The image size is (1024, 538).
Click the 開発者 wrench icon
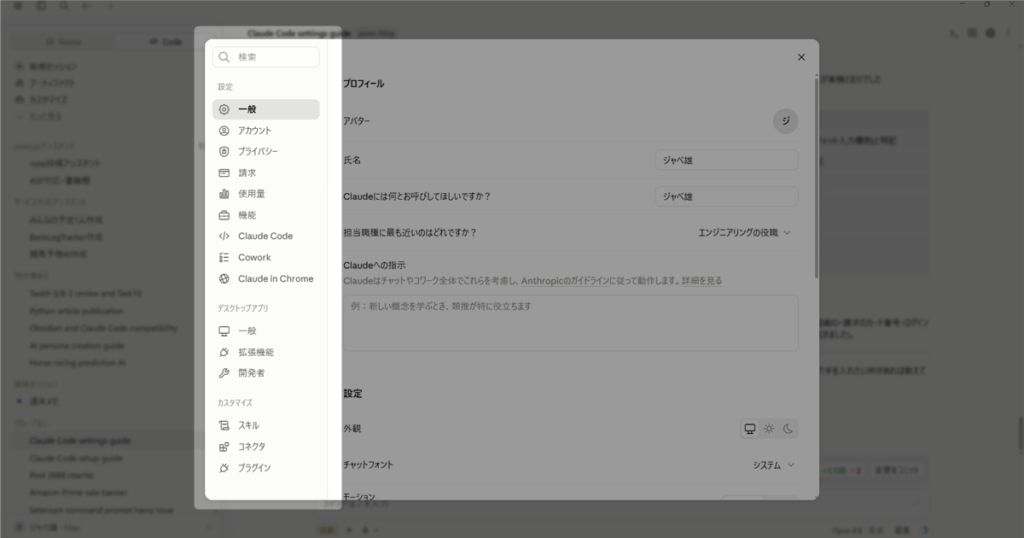point(224,373)
